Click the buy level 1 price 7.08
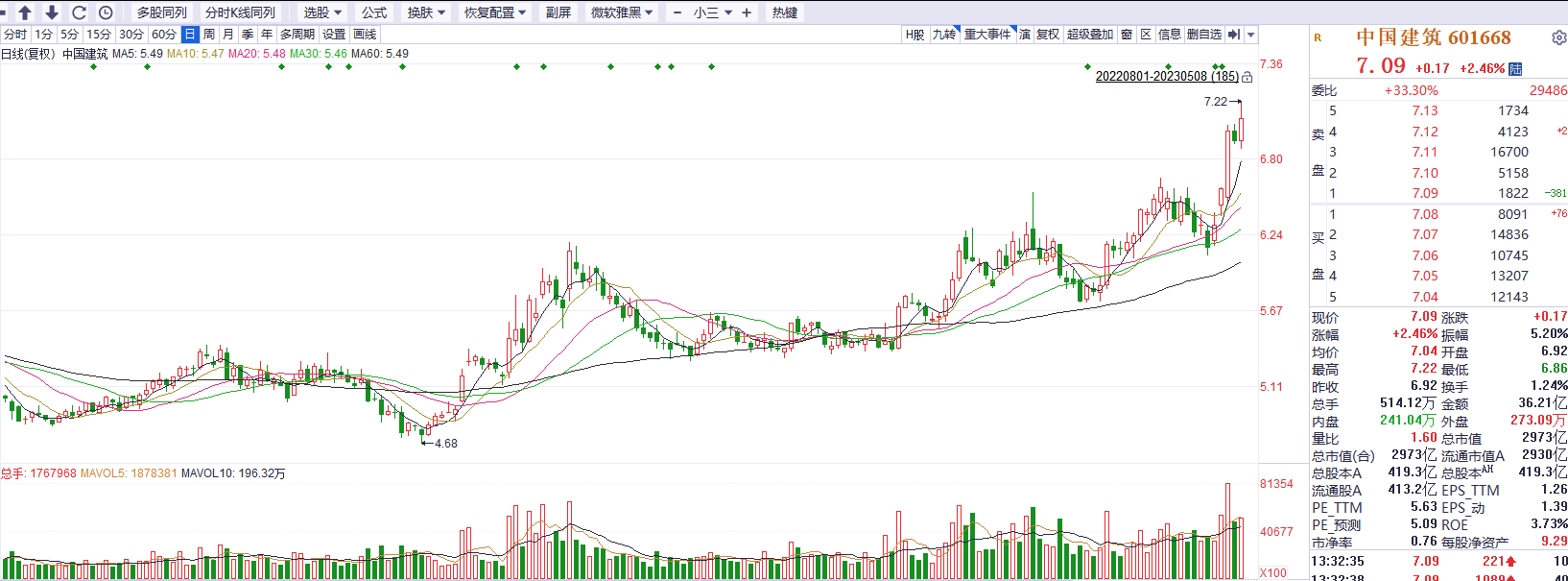 [1425, 214]
